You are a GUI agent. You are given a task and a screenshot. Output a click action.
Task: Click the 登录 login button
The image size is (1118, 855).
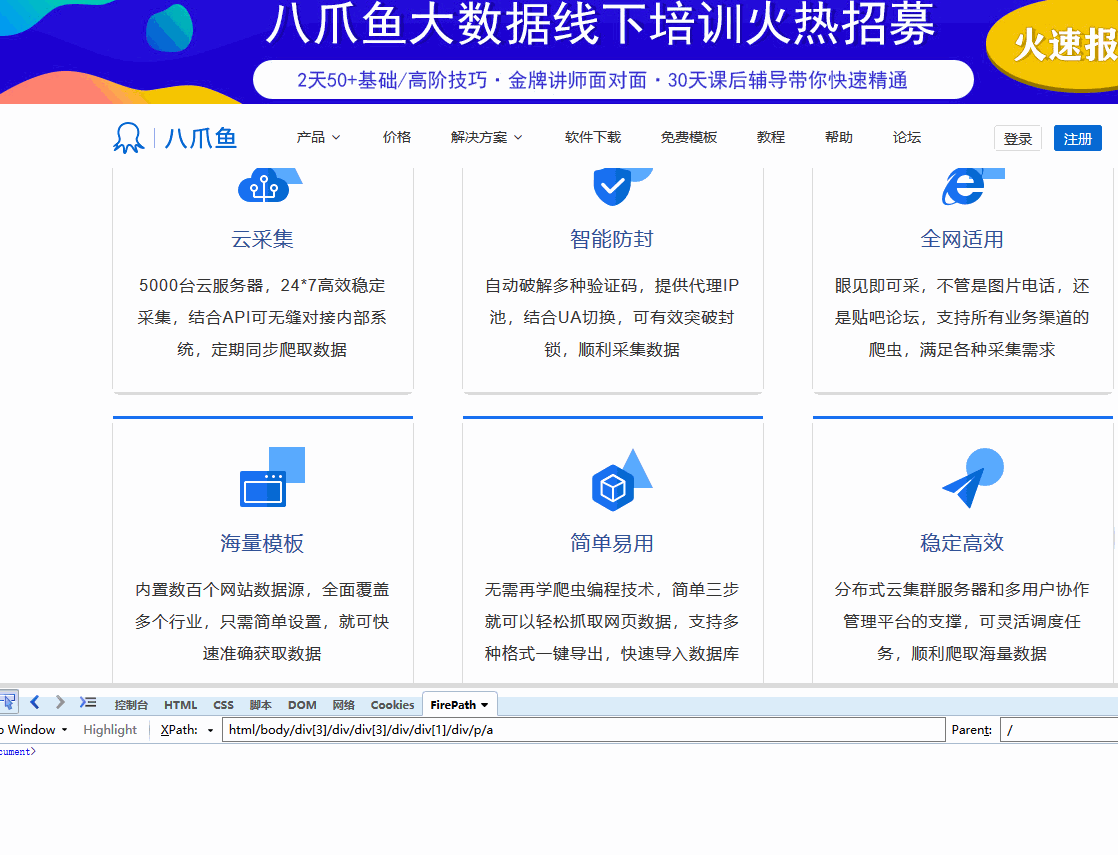pos(1018,138)
